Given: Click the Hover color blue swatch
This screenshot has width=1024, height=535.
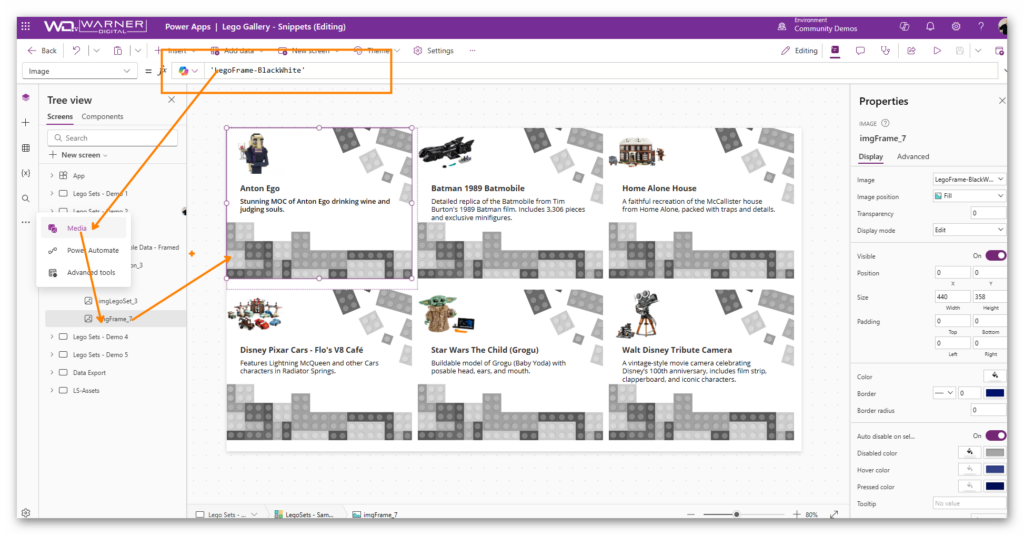Looking at the screenshot, I should [x=995, y=470].
